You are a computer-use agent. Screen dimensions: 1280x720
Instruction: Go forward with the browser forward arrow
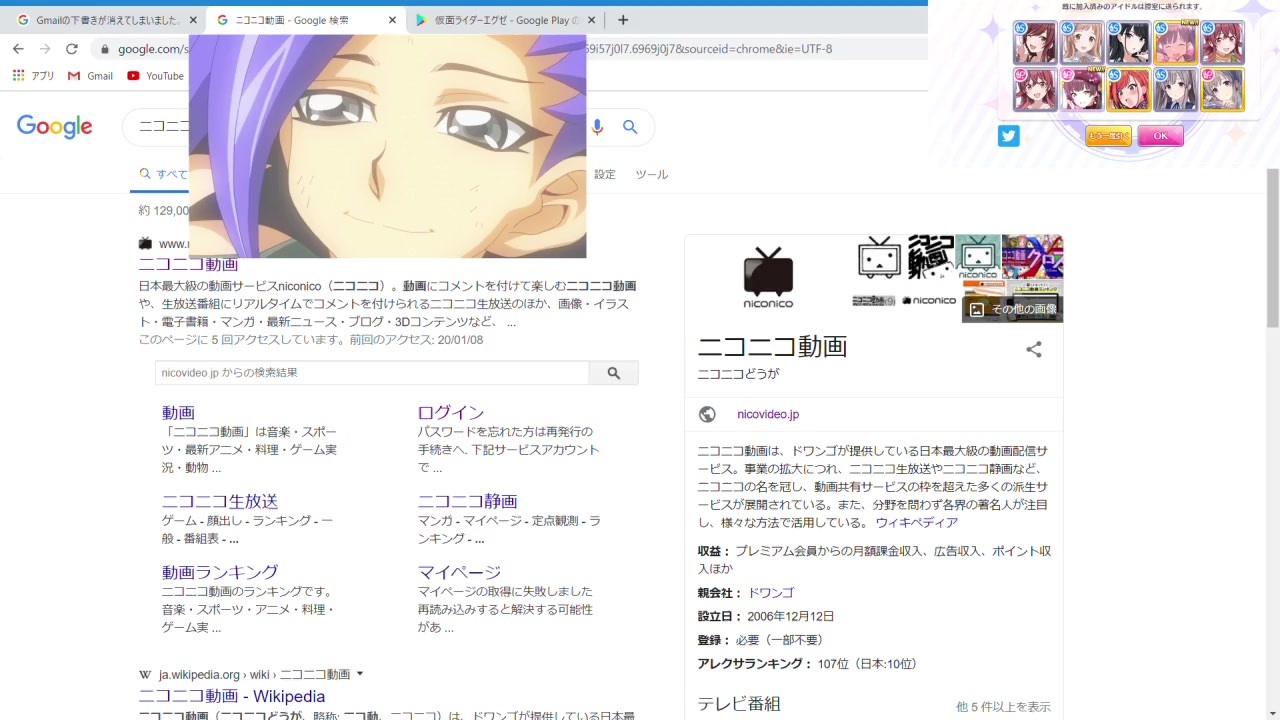click(x=45, y=49)
